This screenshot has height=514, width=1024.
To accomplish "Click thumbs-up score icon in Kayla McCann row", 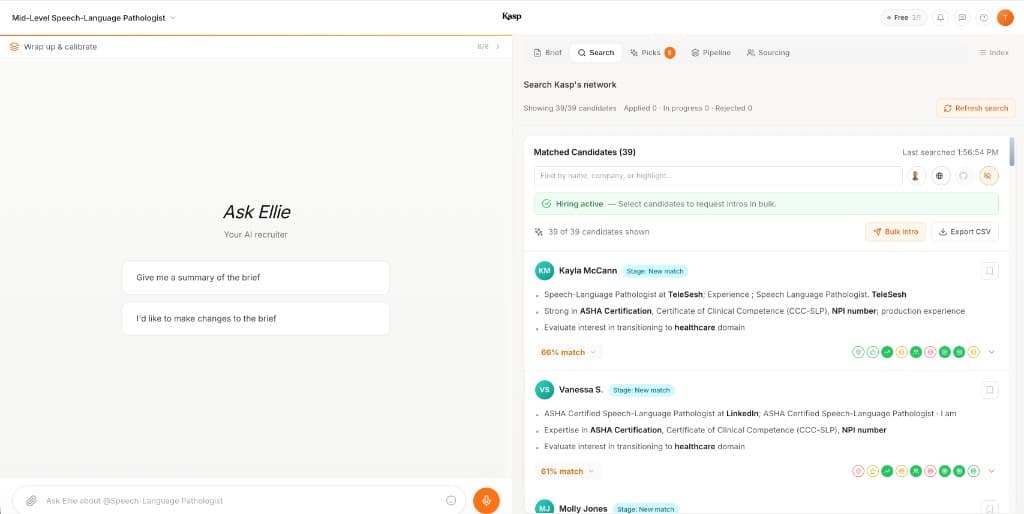I will click(872, 352).
